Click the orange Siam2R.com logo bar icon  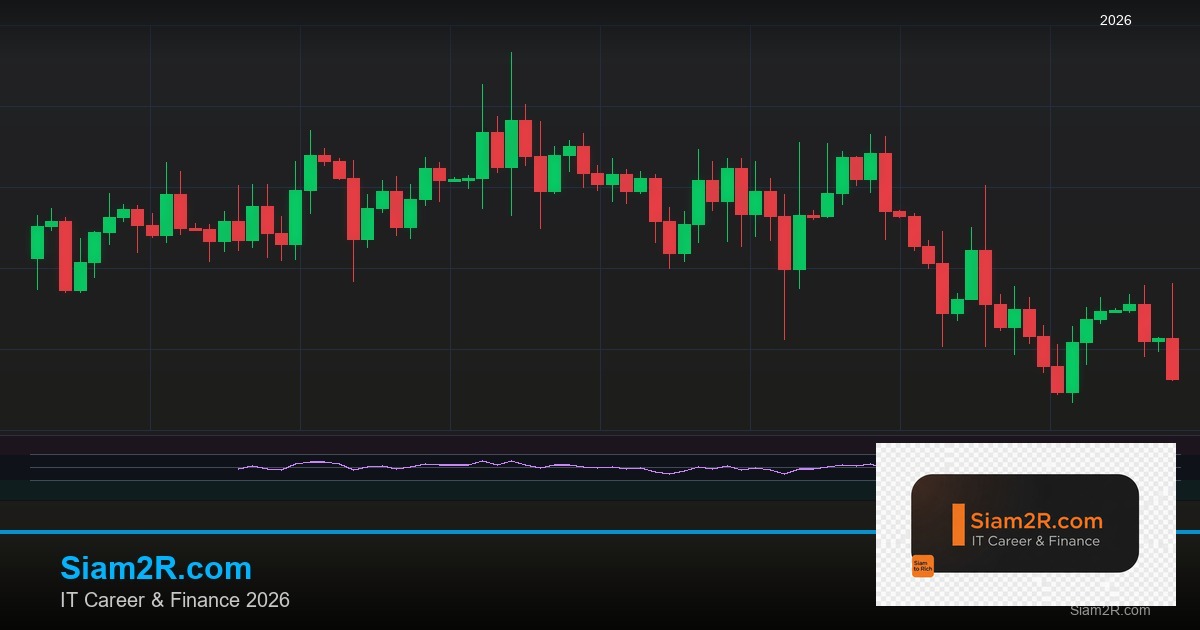pos(958,525)
